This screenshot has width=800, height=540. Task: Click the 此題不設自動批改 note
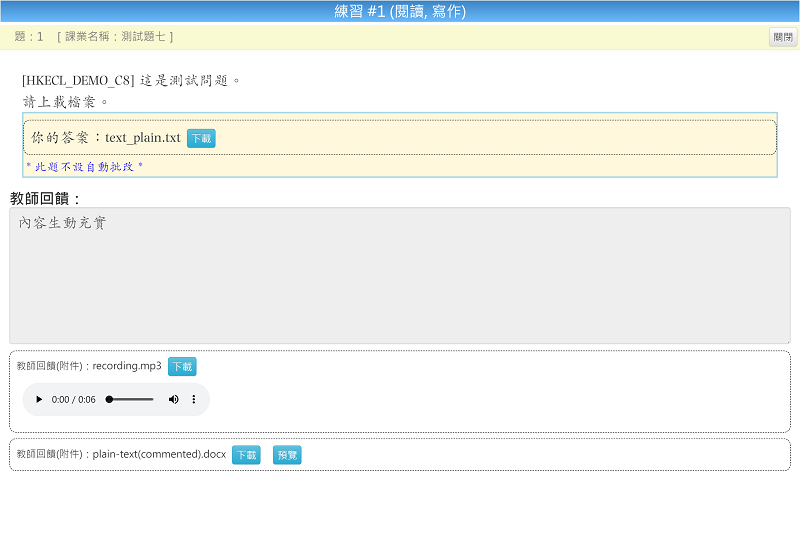85,166
